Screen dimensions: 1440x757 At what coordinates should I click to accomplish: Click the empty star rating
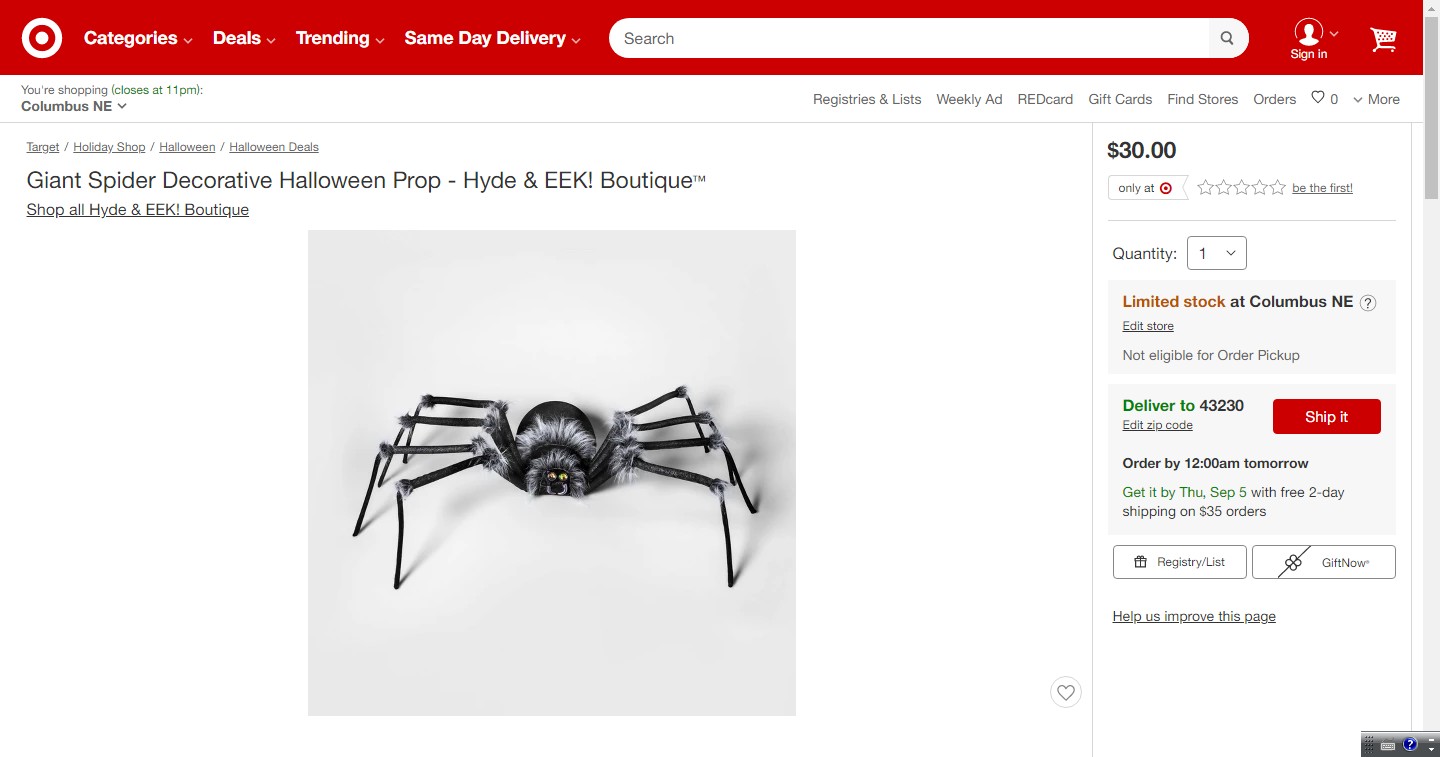[1241, 188]
